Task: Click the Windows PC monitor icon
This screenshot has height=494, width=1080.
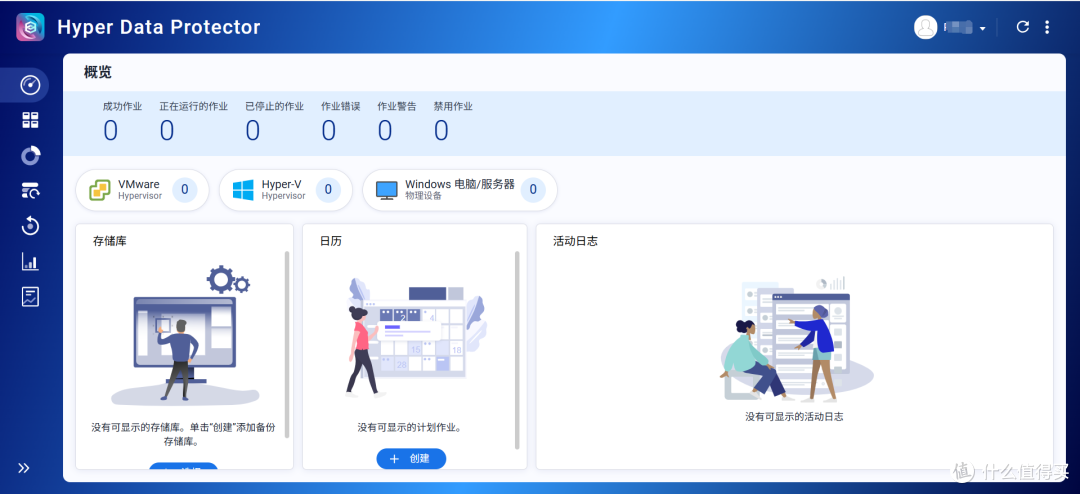Action: tap(386, 191)
